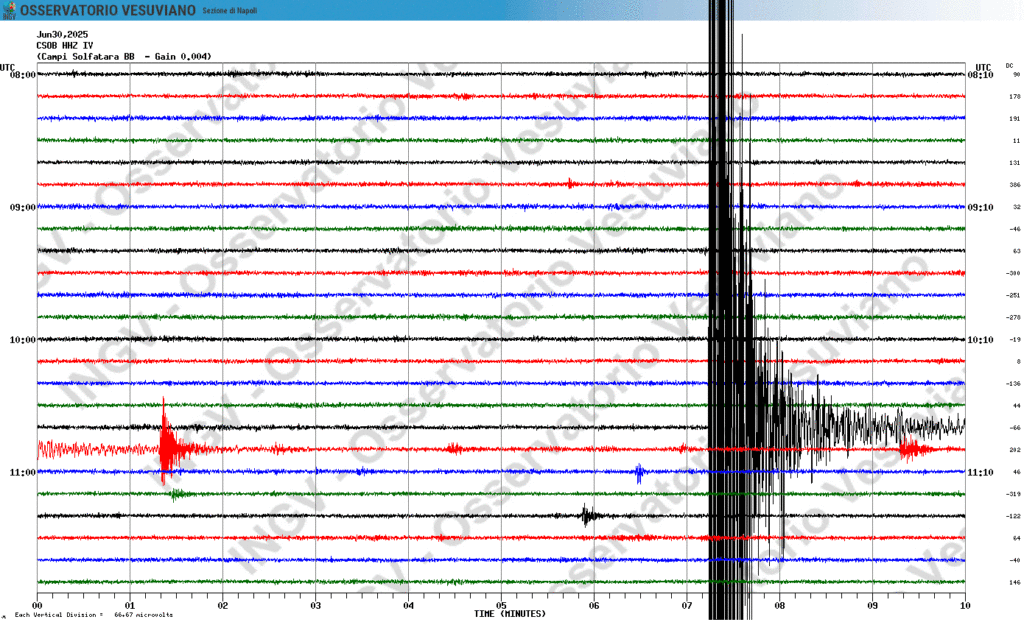This screenshot has height=625, width=1024.
Task: Select the date label 'Jun30,2025'
Action: tap(62, 35)
